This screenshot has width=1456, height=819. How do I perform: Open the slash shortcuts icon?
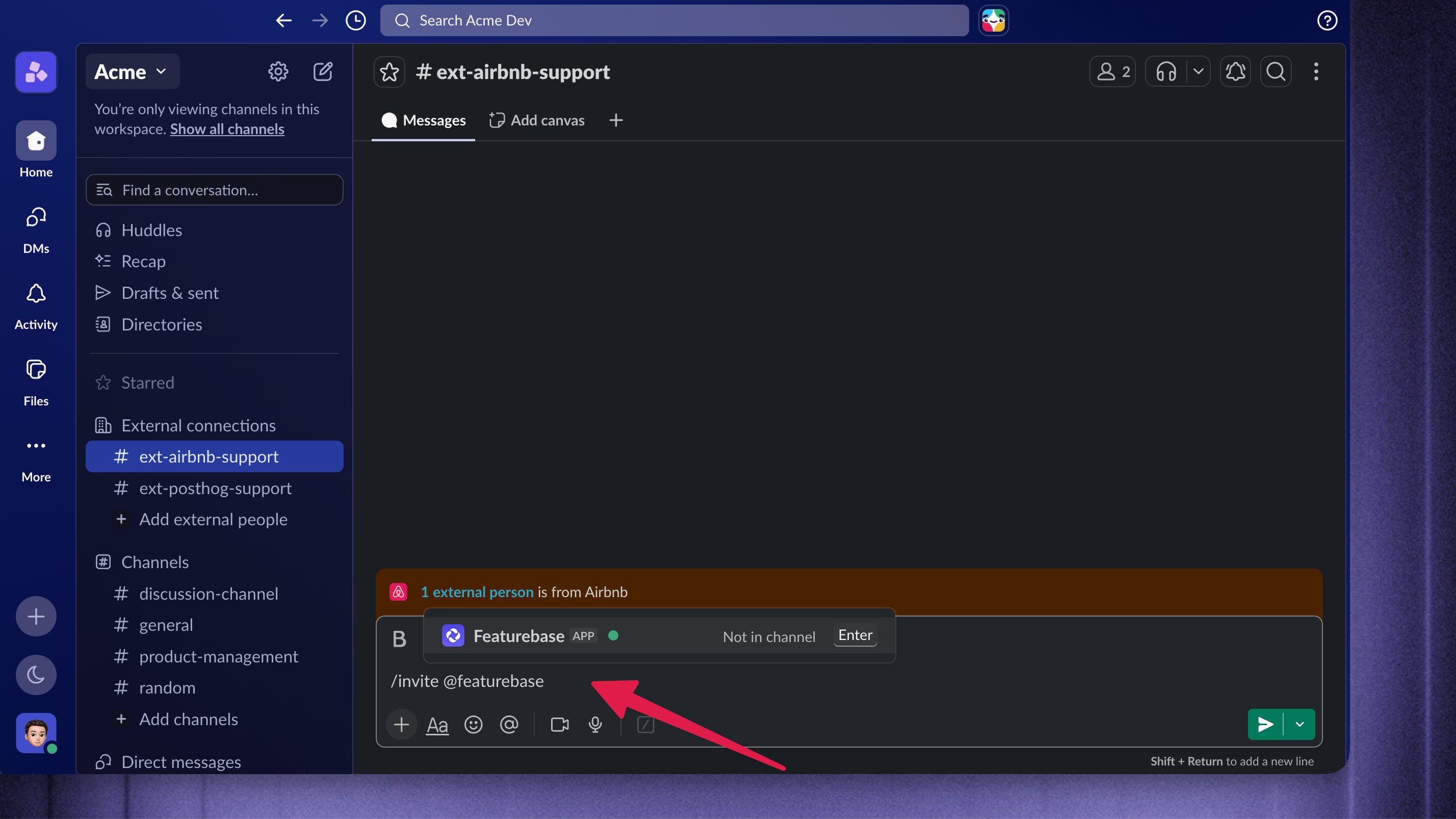tap(645, 725)
